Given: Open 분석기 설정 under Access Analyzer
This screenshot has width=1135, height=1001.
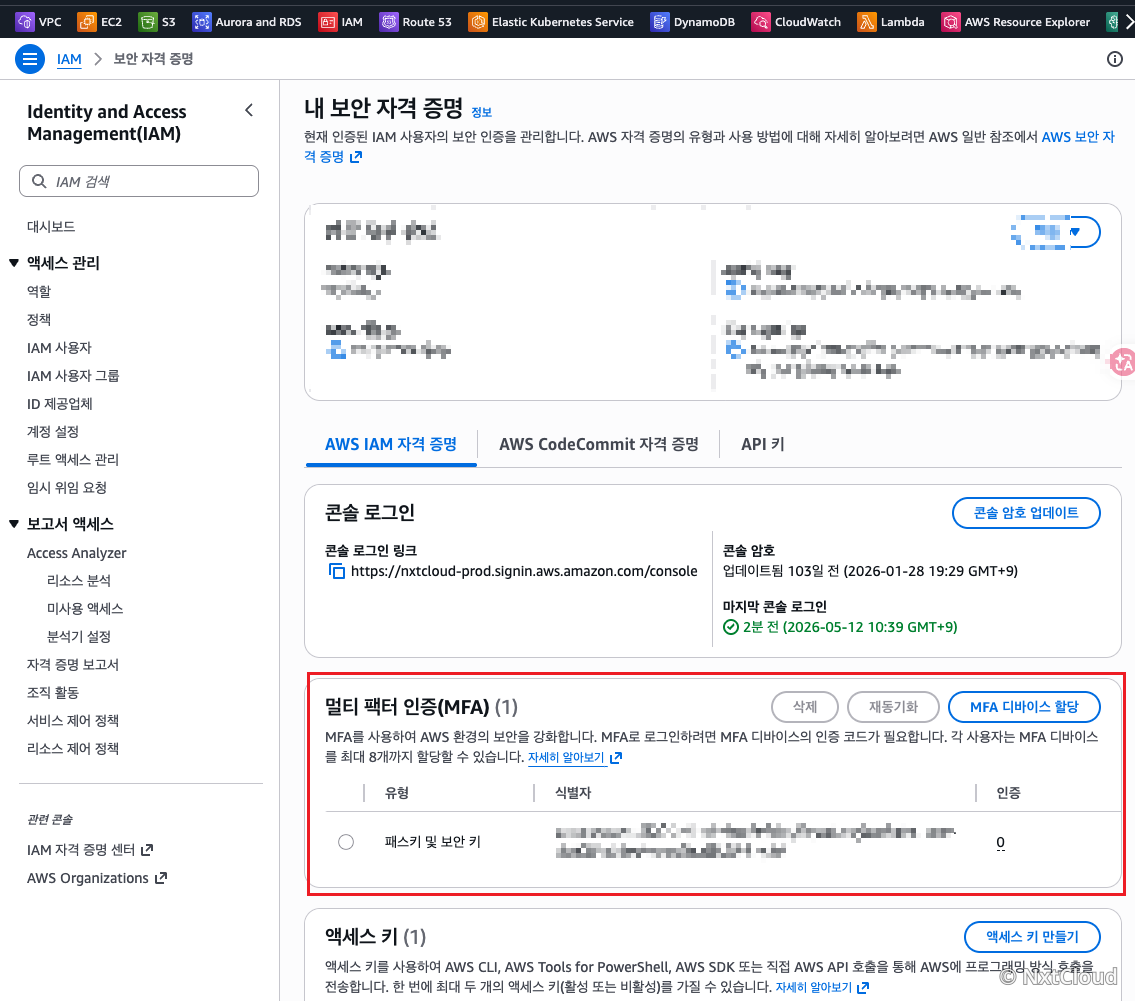Looking at the screenshot, I should click(x=79, y=637).
